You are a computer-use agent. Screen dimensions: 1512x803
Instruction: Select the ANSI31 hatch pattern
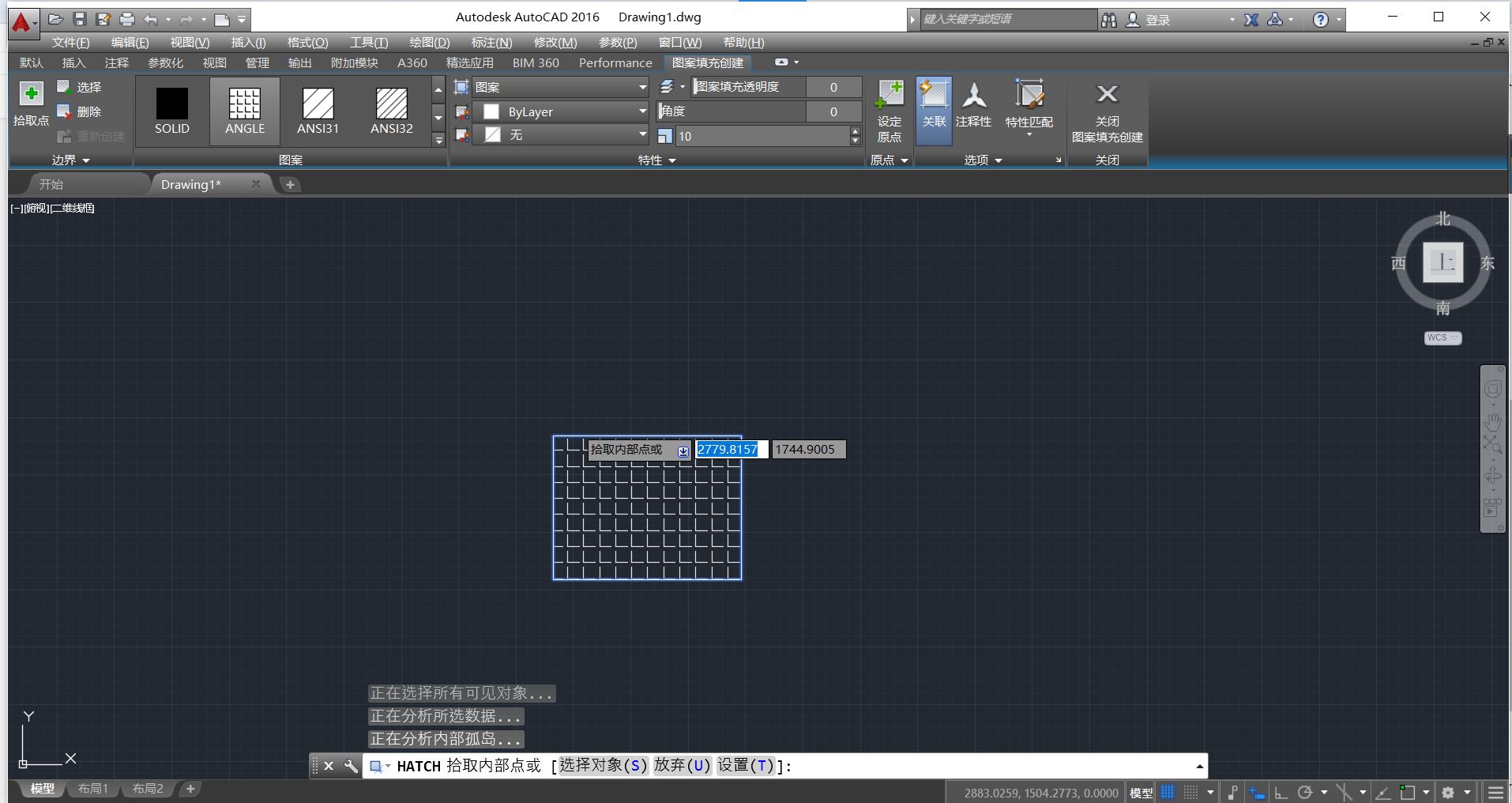click(318, 111)
